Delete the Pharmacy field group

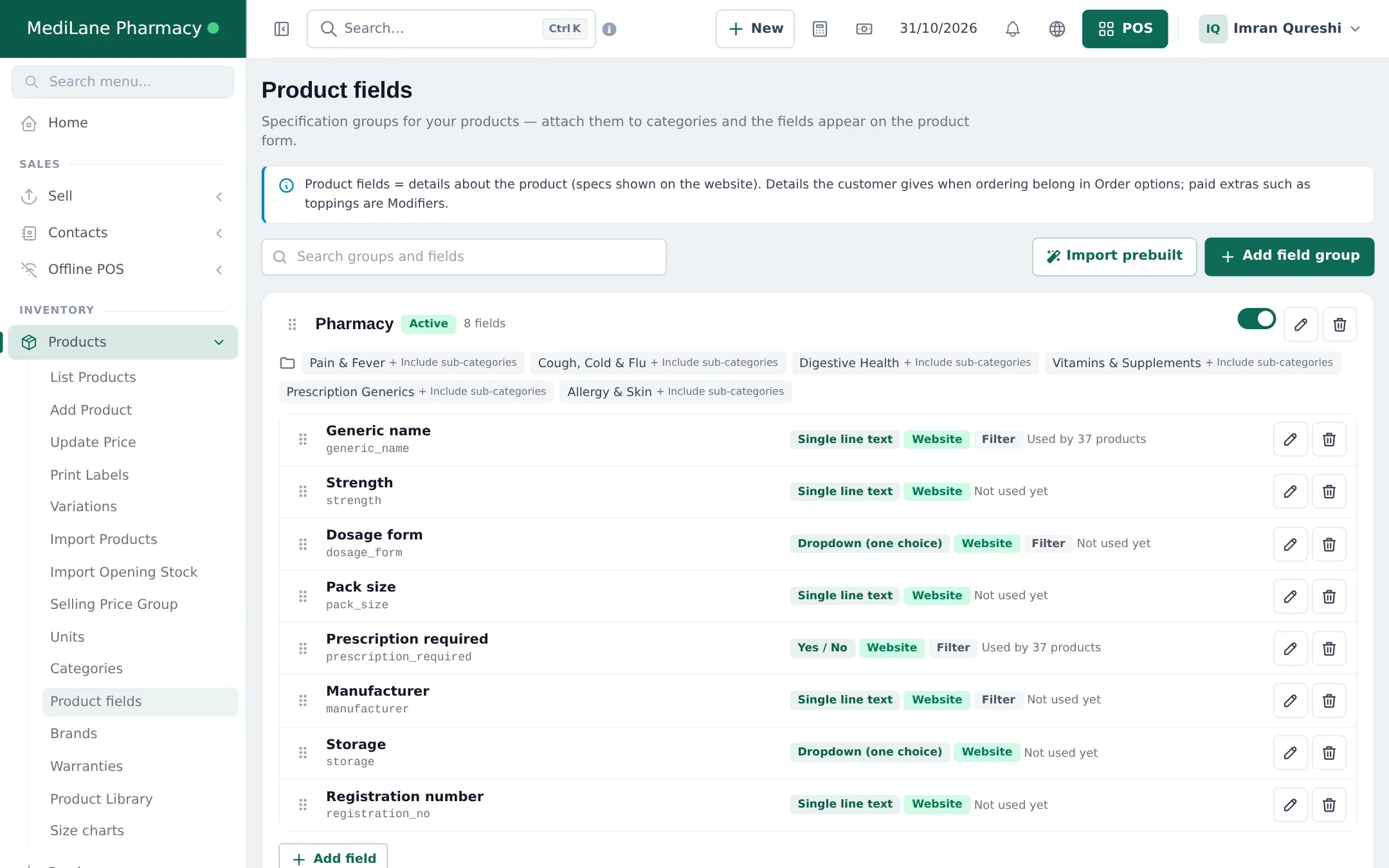click(x=1339, y=325)
